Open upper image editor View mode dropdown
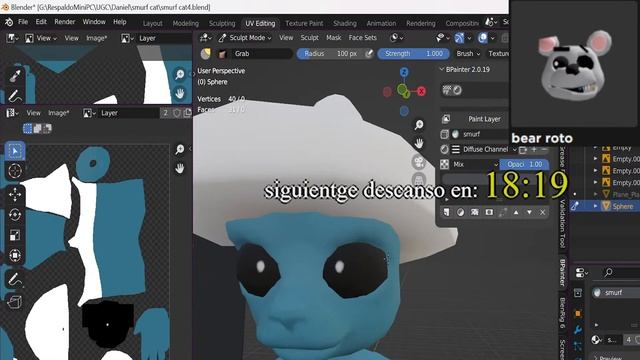This screenshot has height=360, width=640. pyautogui.click(x=41, y=38)
